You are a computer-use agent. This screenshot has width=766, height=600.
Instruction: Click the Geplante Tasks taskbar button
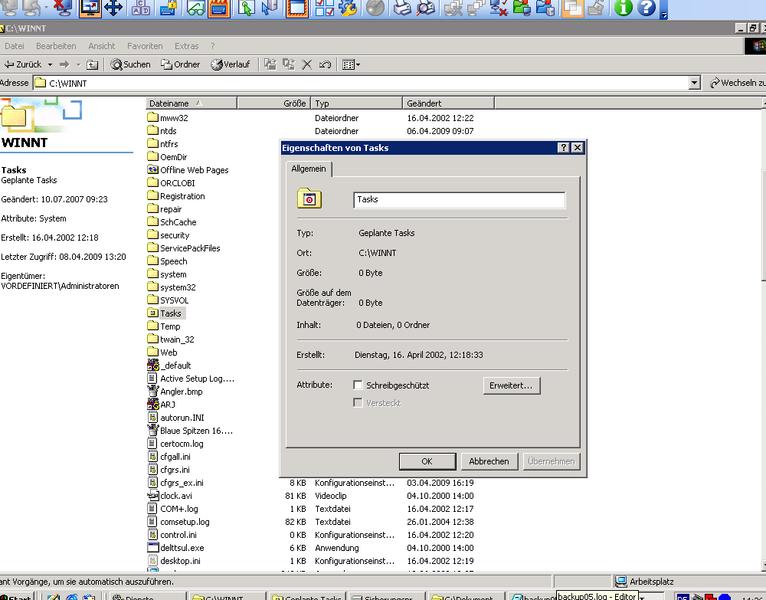[x=307, y=596]
